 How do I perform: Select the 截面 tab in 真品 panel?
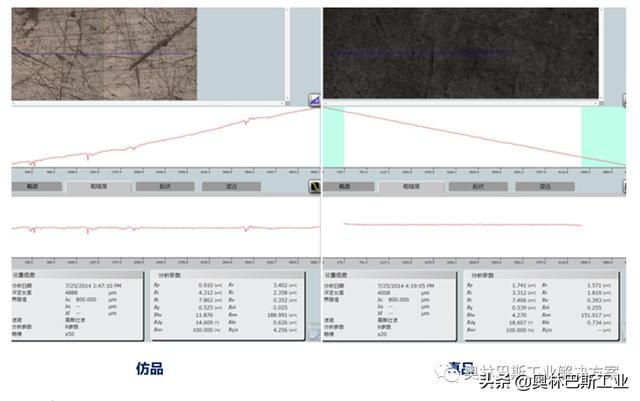pyautogui.click(x=349, y=187)
